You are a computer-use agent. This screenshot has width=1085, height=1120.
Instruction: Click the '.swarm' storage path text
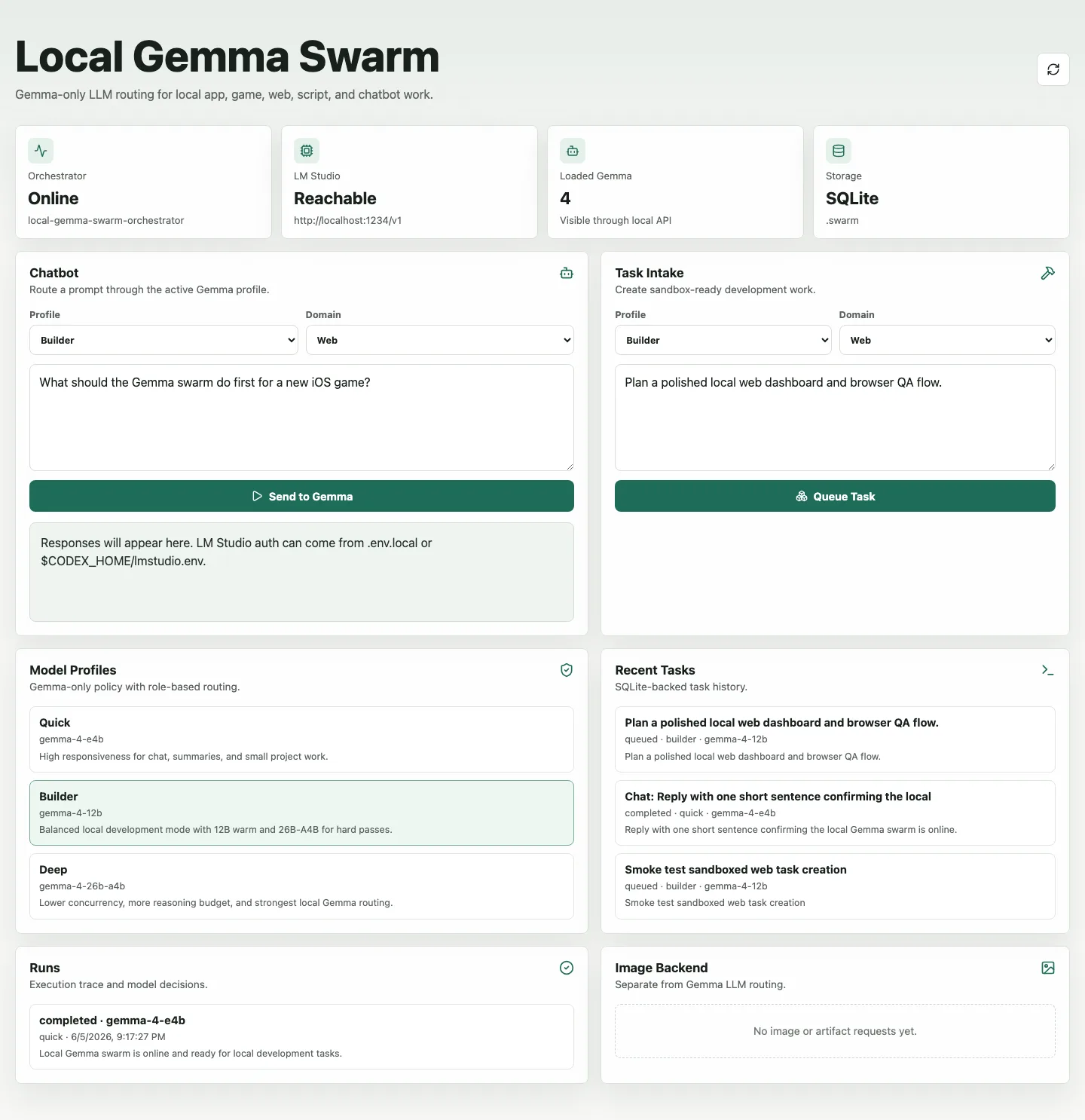click(x=842, y=221)
